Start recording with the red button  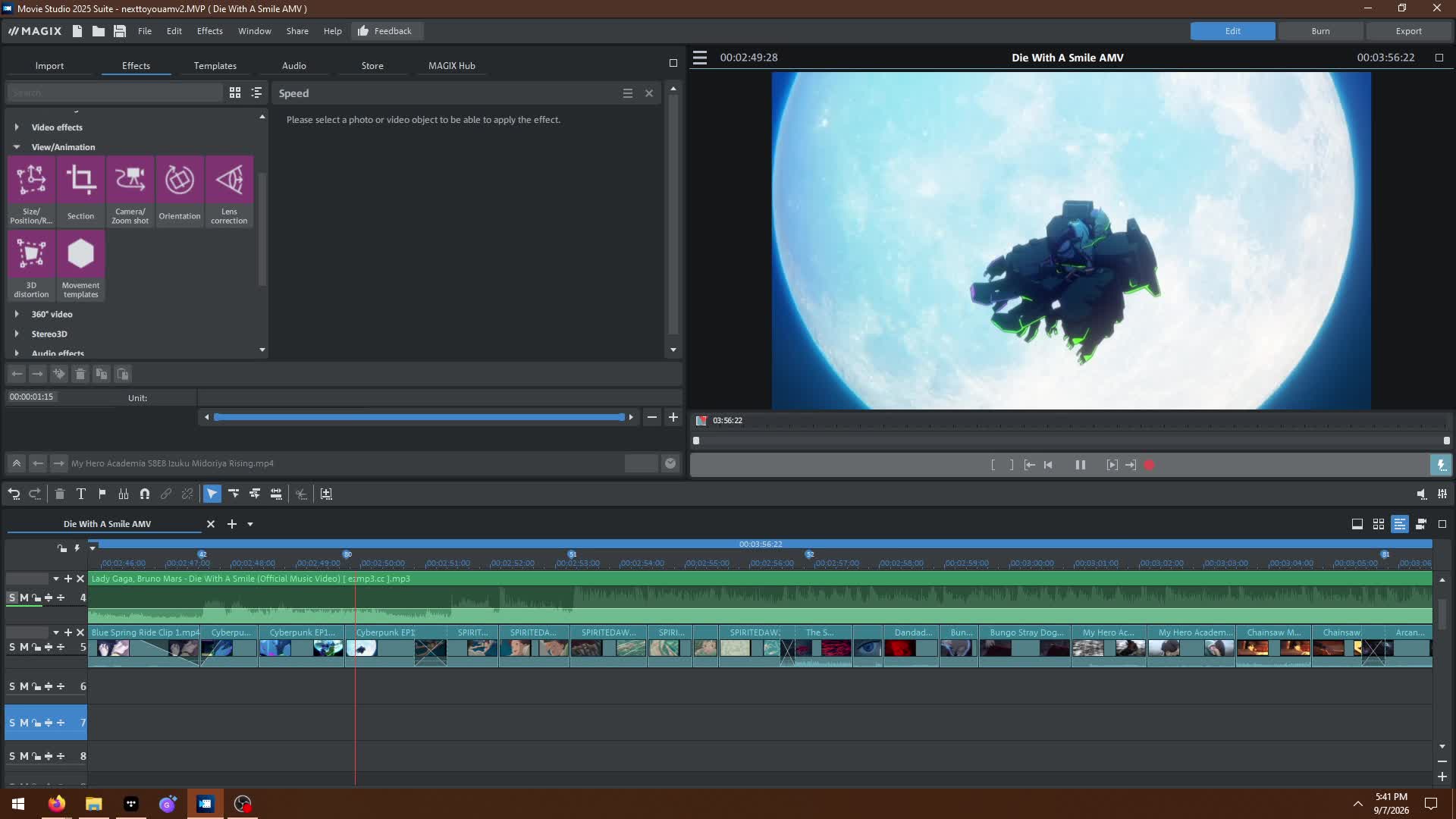[1150, 466]
